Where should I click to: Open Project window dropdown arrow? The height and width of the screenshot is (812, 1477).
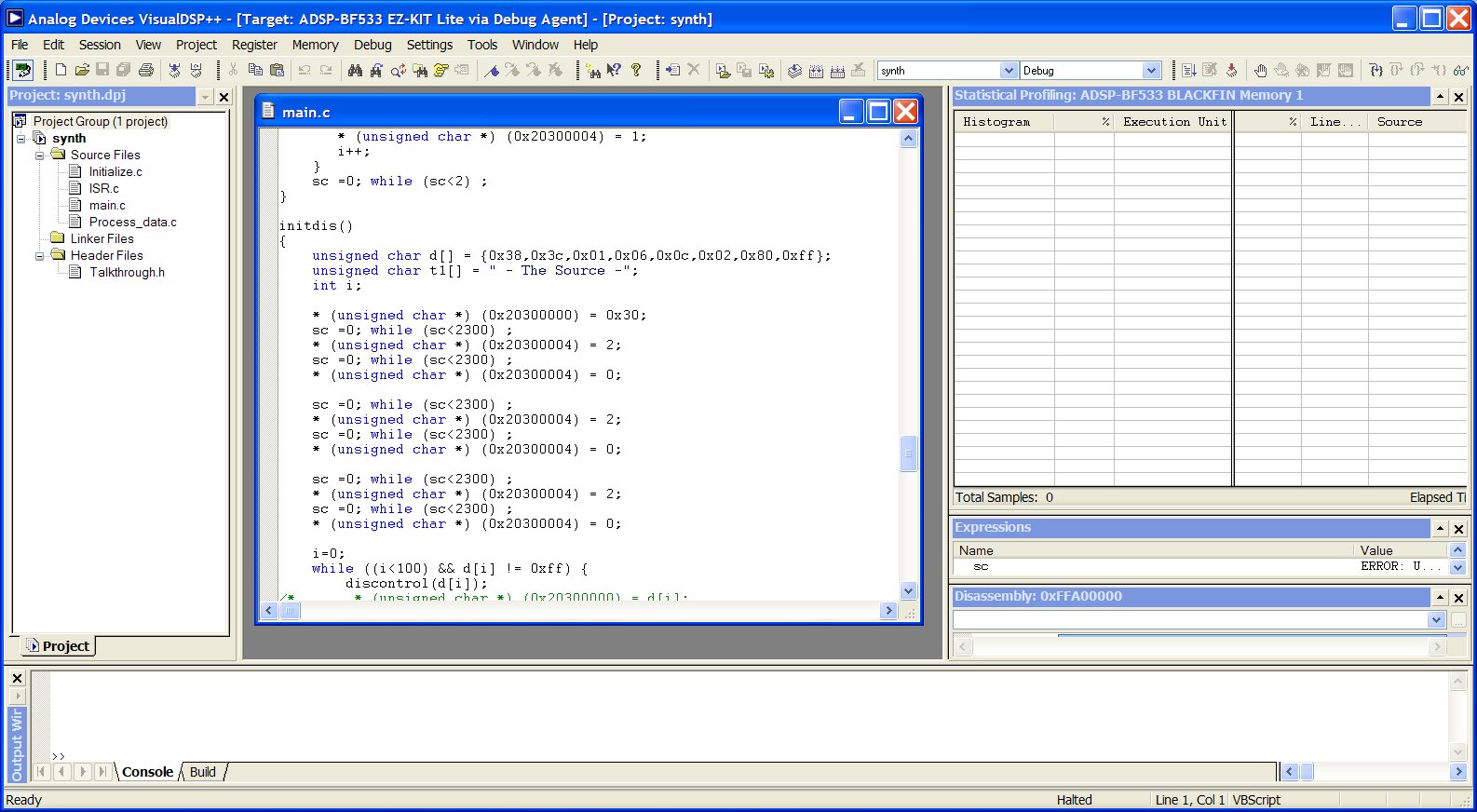coord(205,97)
